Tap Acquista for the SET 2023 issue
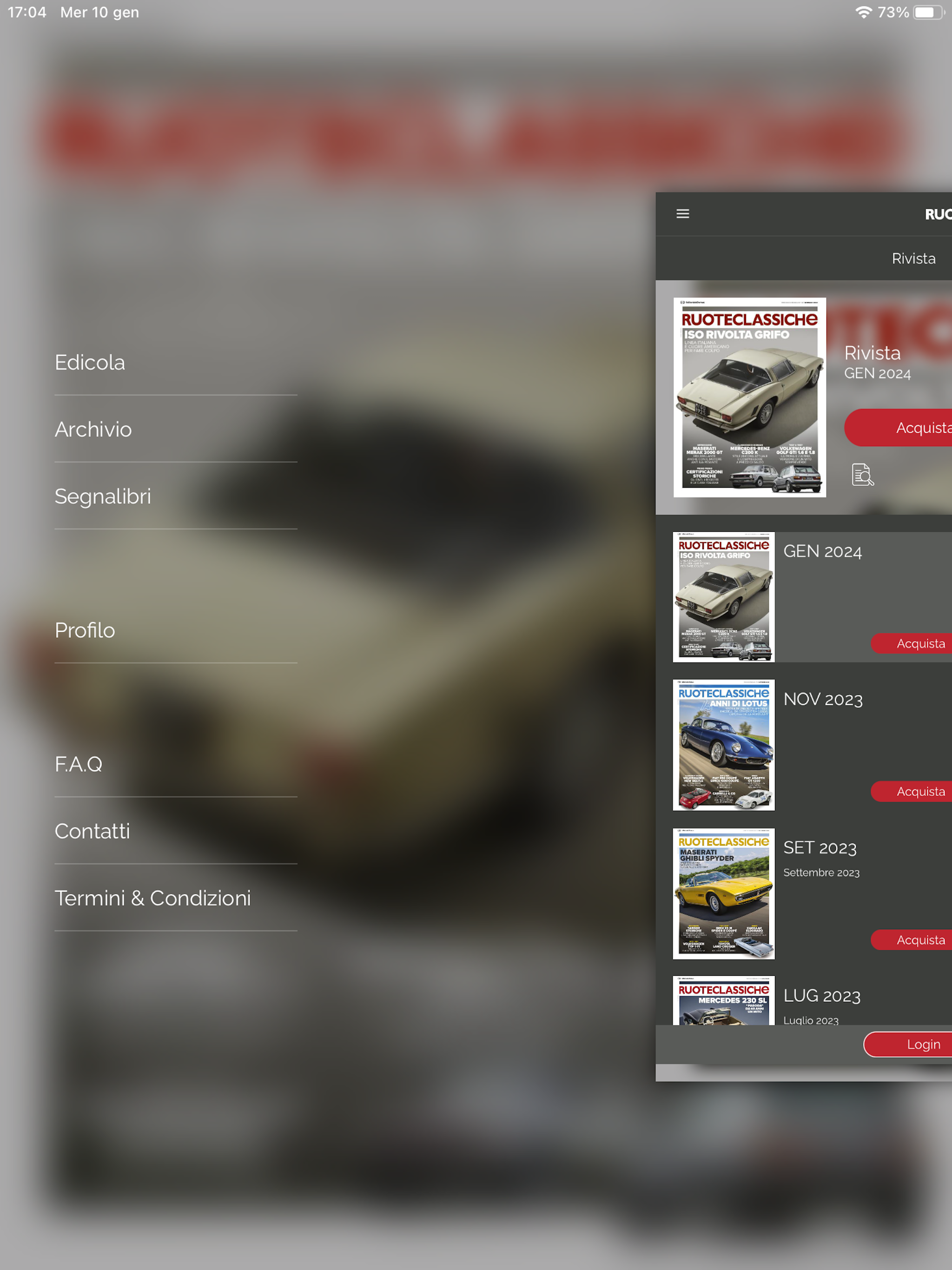 [912, 940]
